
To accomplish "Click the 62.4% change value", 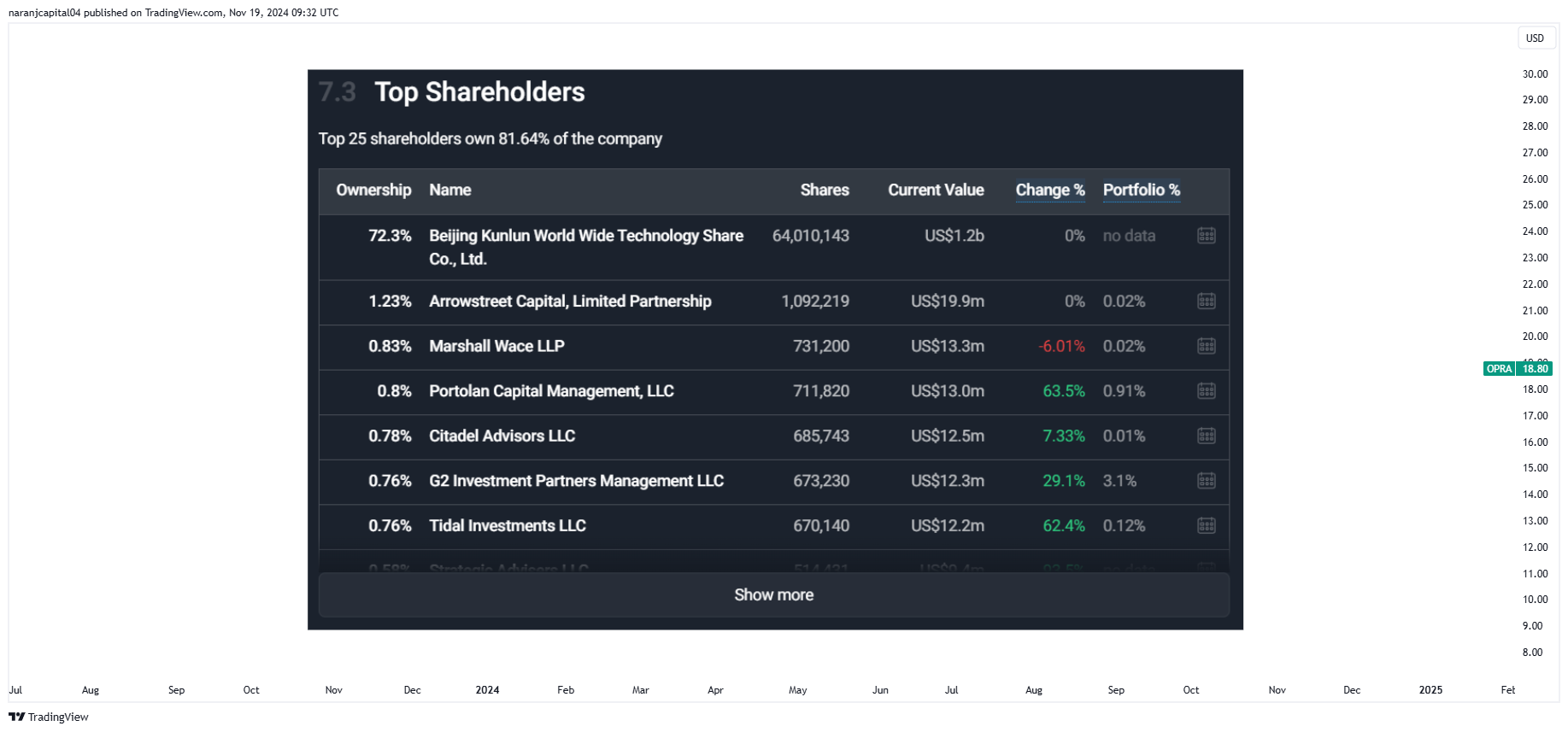I will (x=1064, y=525).
